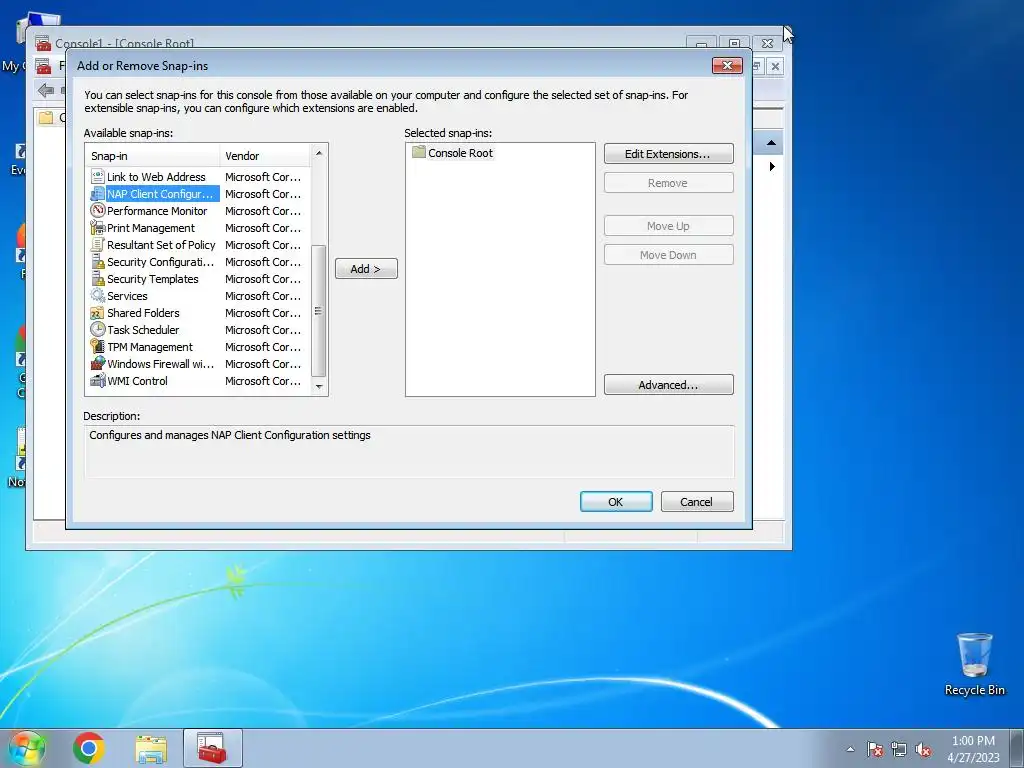Click the Windows Firewall brick wall icon
This screenshot has height=768, width=1024.
coord(97,364)
